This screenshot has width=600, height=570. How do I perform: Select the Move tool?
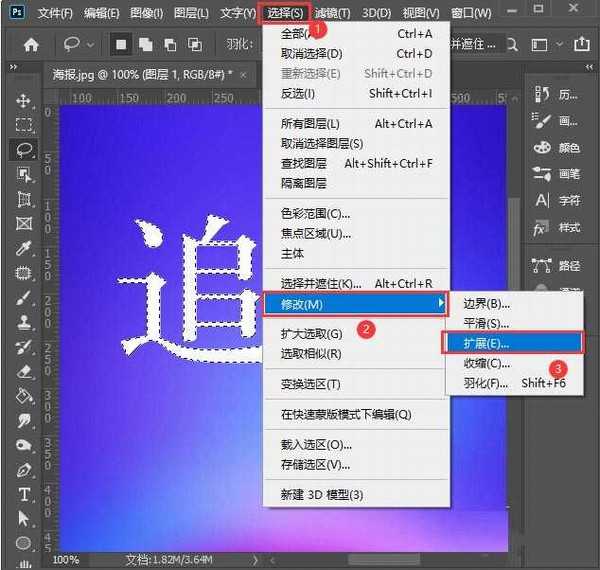[x=24, y=101]
